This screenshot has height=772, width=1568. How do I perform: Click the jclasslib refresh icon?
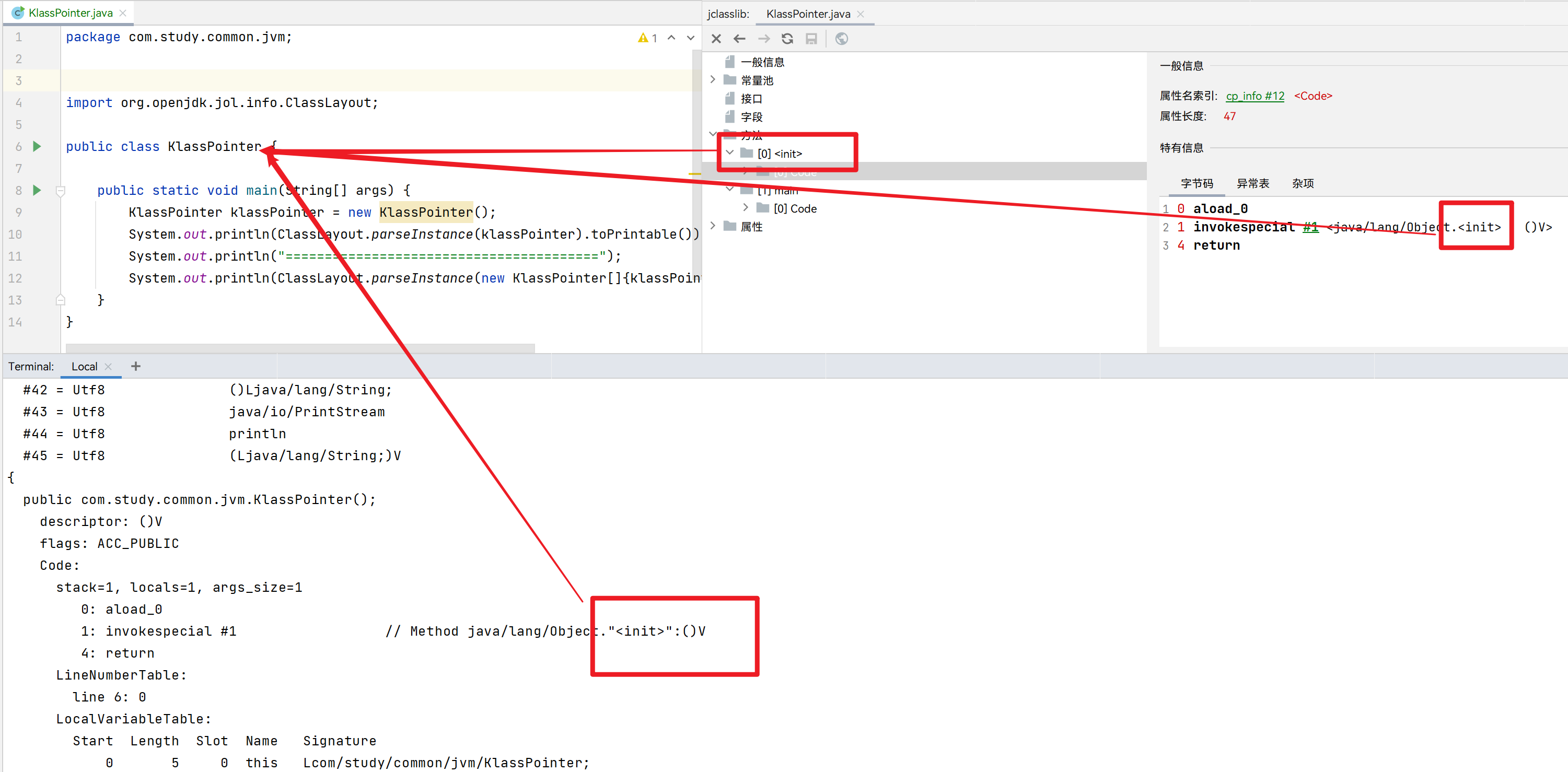tap(787, 39)
